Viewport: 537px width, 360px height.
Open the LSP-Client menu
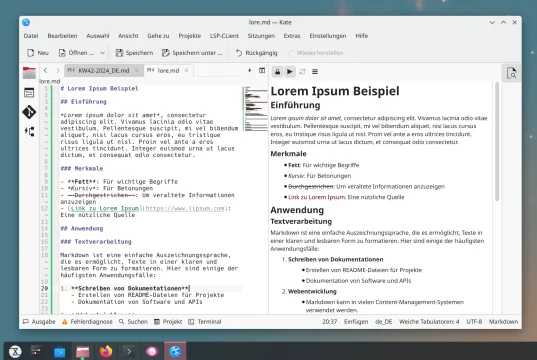tap(224, 36)
